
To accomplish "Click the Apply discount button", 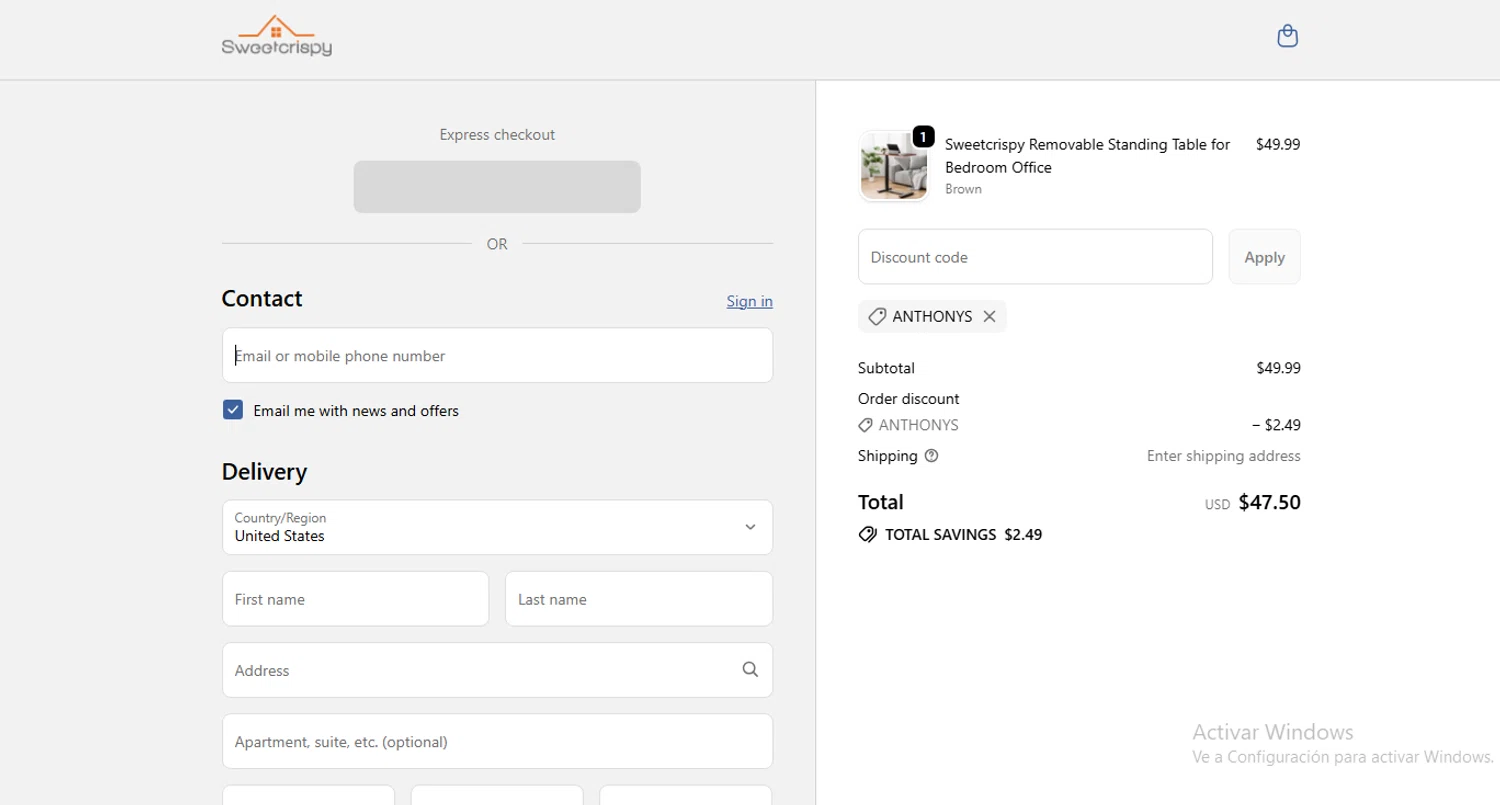I will coord(1264,257).
